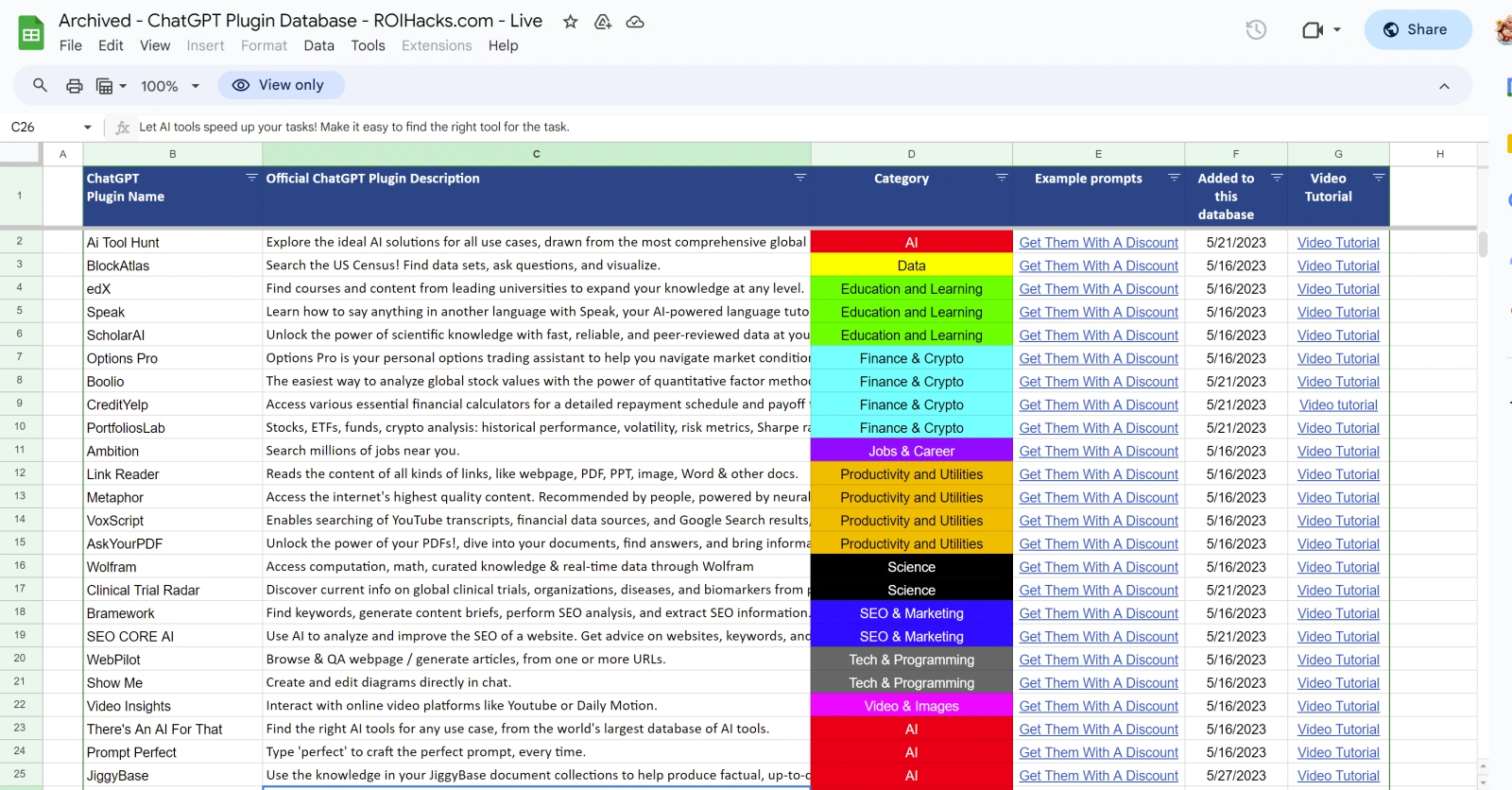Open version history clock icon

pyautogui.click(x=1256, y=29)
